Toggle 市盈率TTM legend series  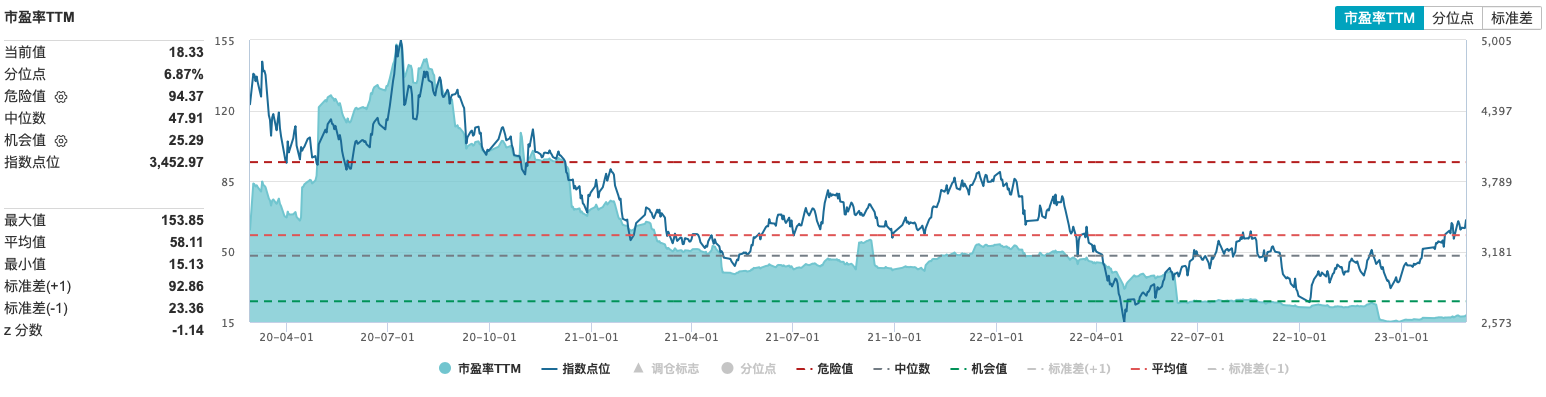point(480,369)
